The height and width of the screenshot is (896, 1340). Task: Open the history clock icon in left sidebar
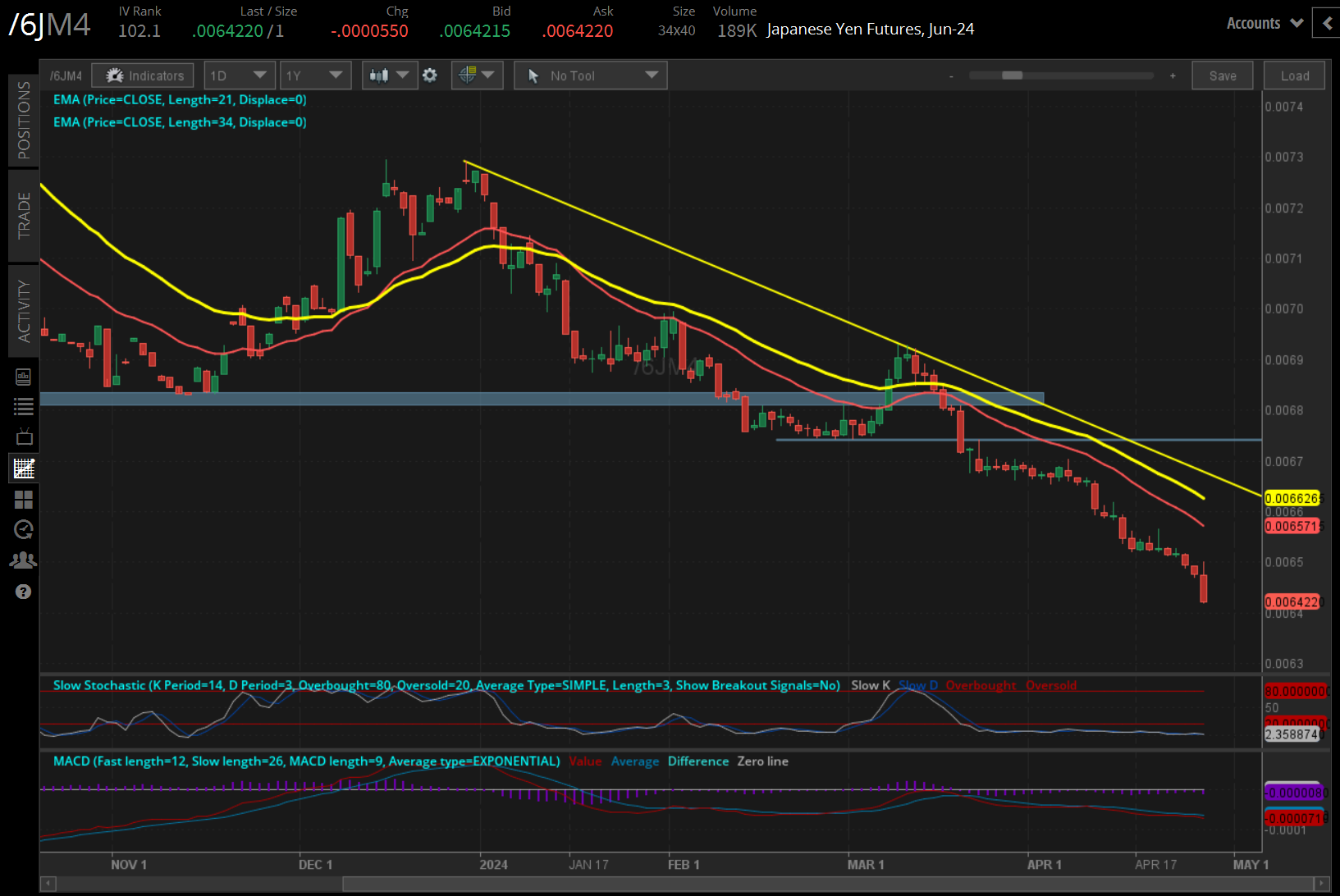pos(23,529)
